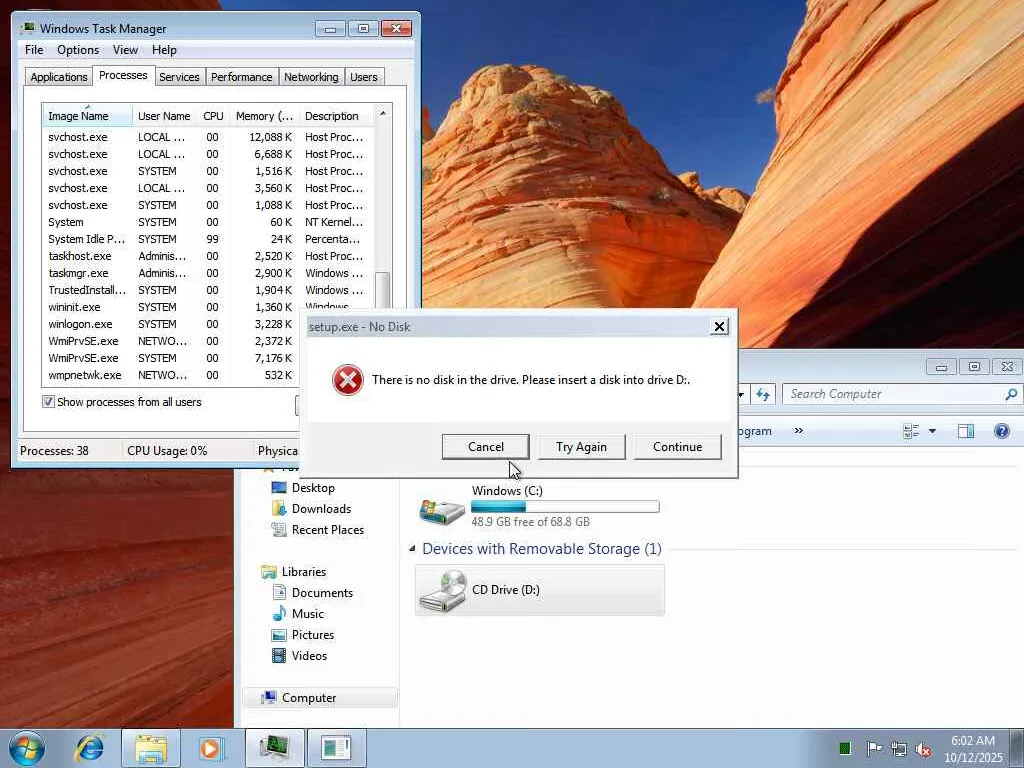Switch to the Applications tab
Screen dimensions: 1024x768
point(59,77)
